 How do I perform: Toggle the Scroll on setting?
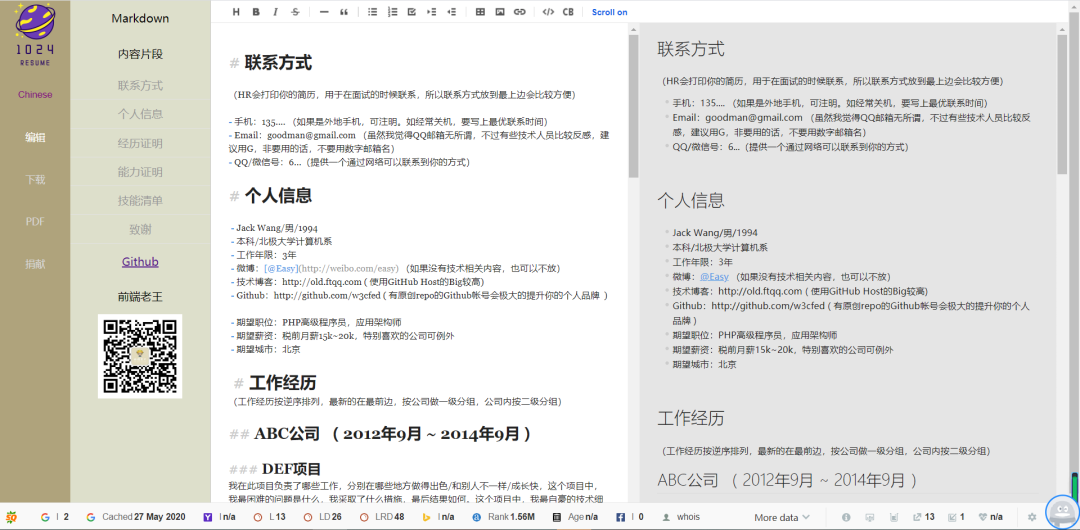(610, 12)
